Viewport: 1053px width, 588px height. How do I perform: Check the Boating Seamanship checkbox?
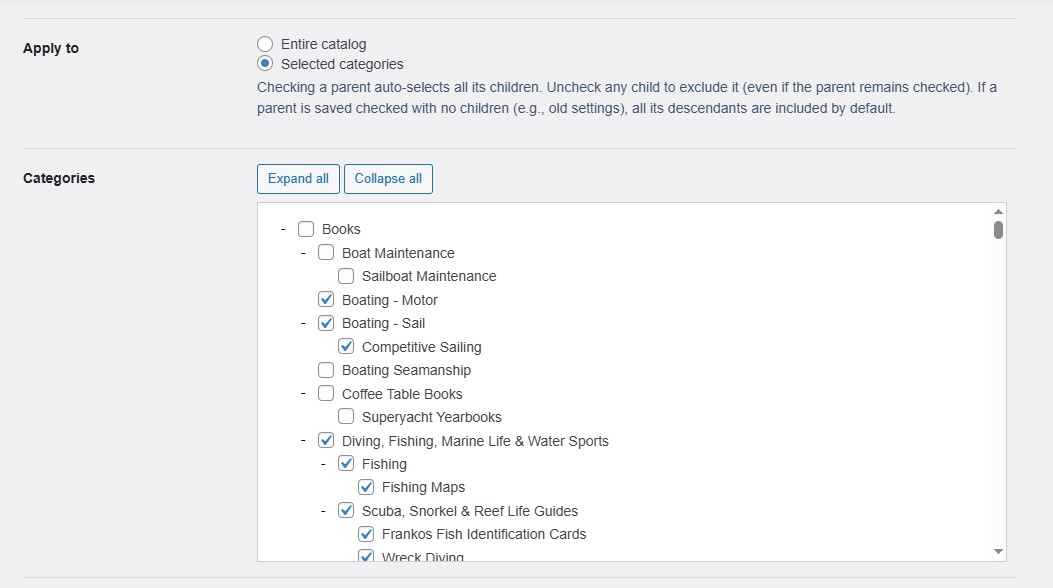coord(325,370)
